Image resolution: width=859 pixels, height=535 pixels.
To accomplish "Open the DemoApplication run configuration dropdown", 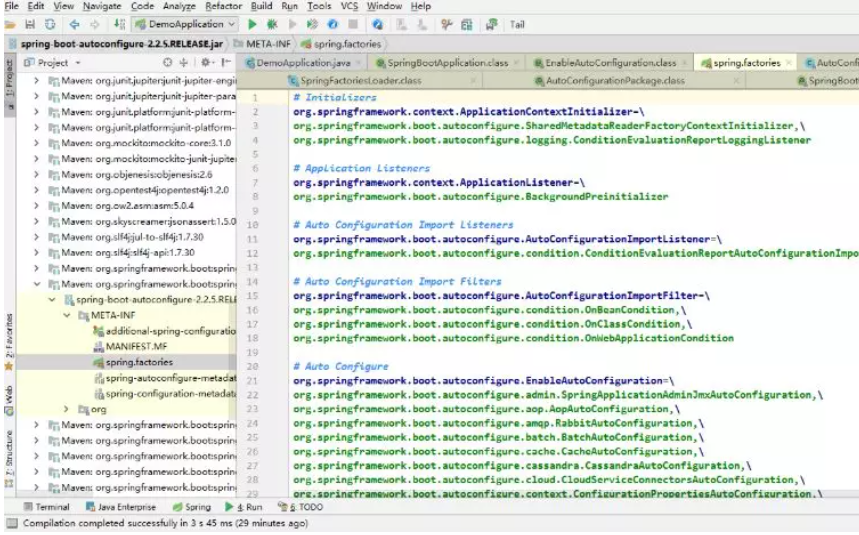I will point(186,25).
